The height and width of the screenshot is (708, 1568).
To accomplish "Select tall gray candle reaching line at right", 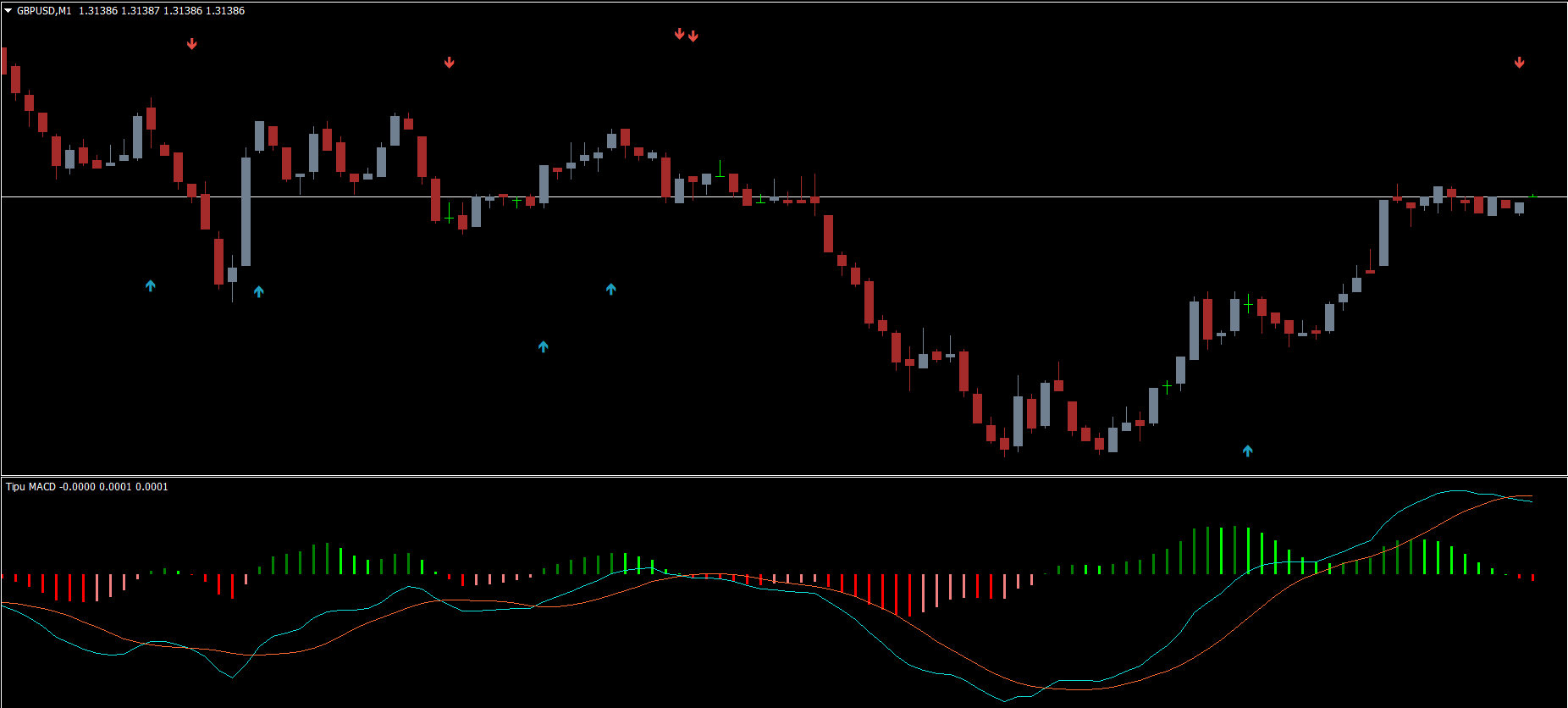I will coord(1383,233).
